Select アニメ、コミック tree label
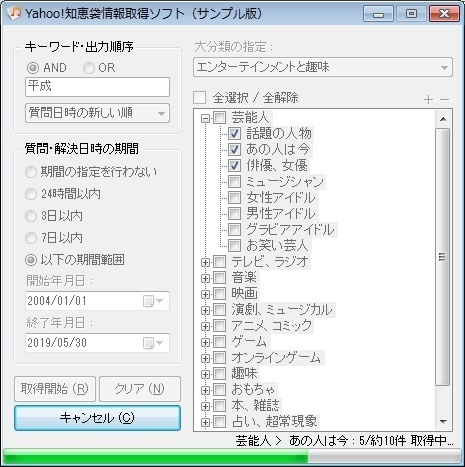 pos(272,326)
